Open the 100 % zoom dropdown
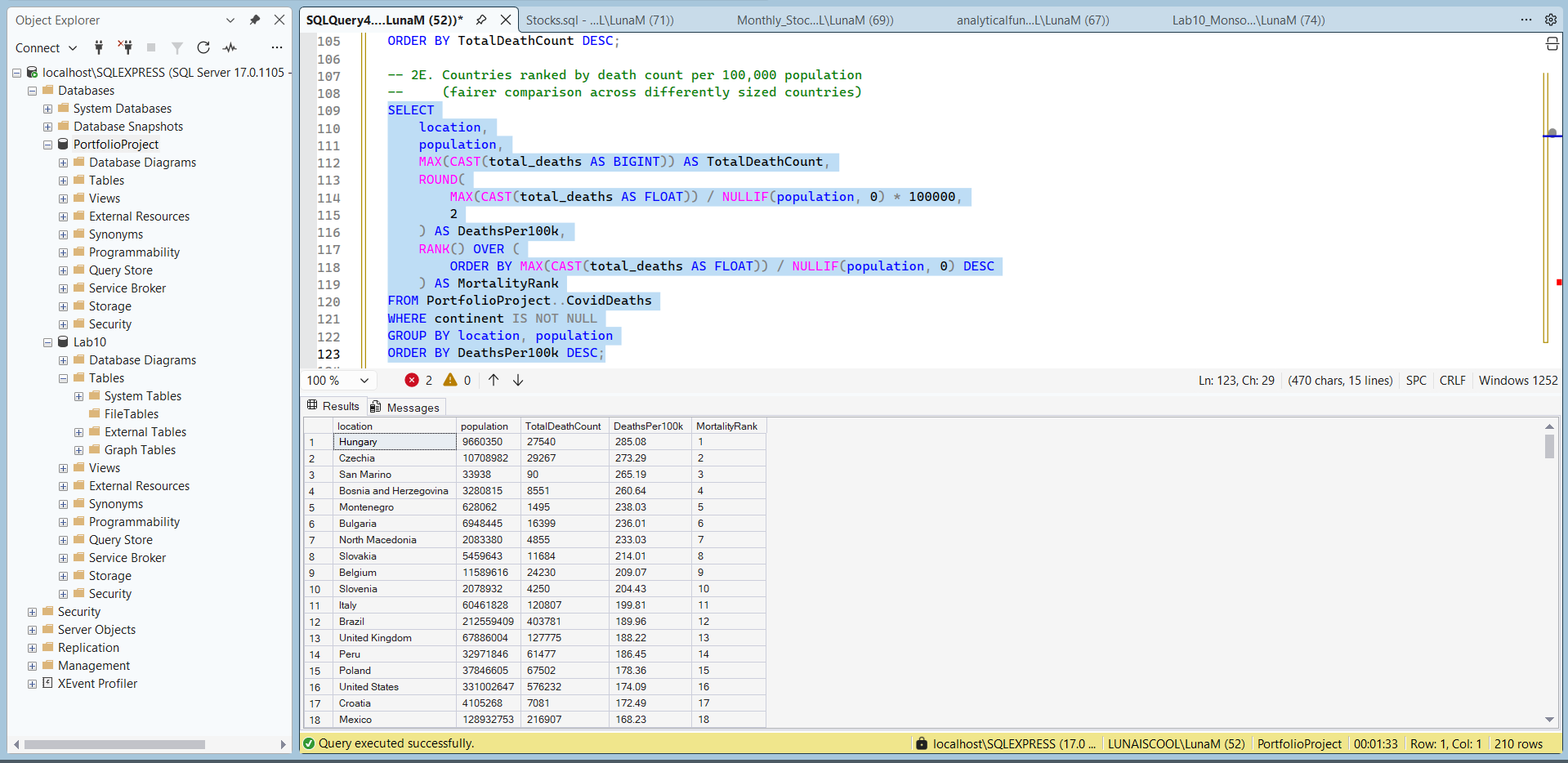Viewport: 1568px width, 763px height. 364,380
